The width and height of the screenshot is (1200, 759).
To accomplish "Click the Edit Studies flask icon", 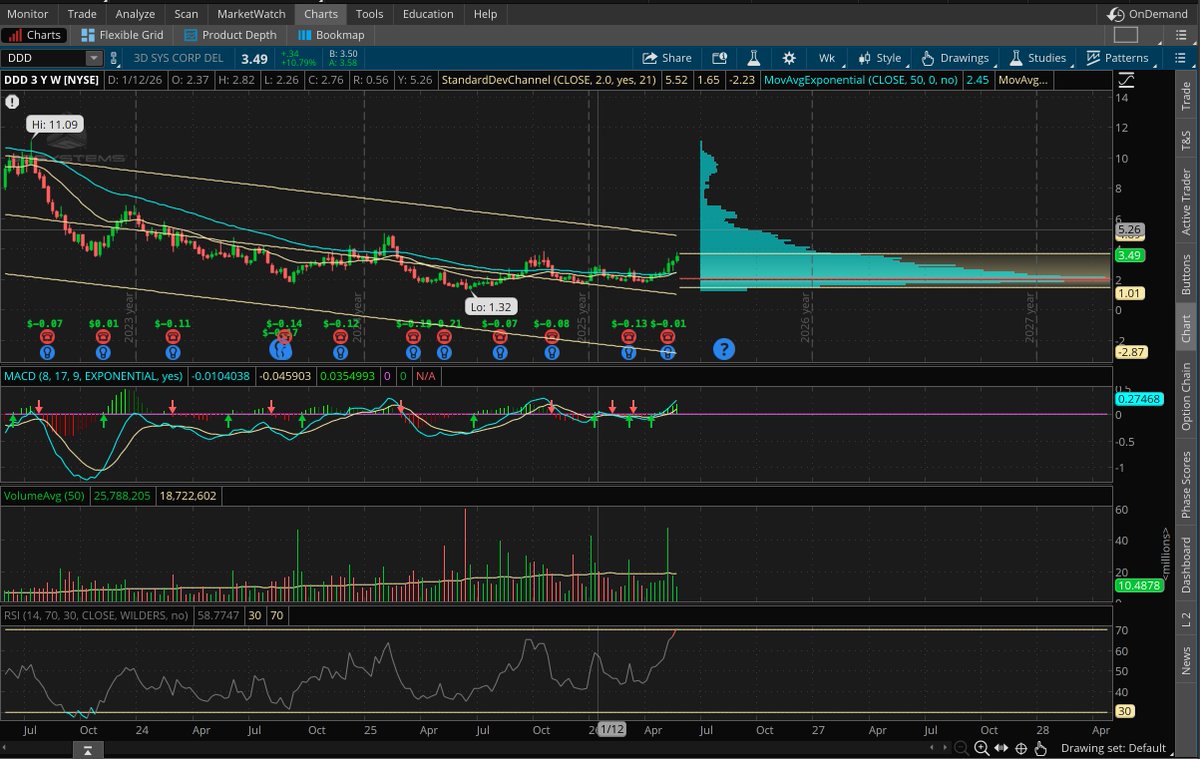I will tap(752, 58).
